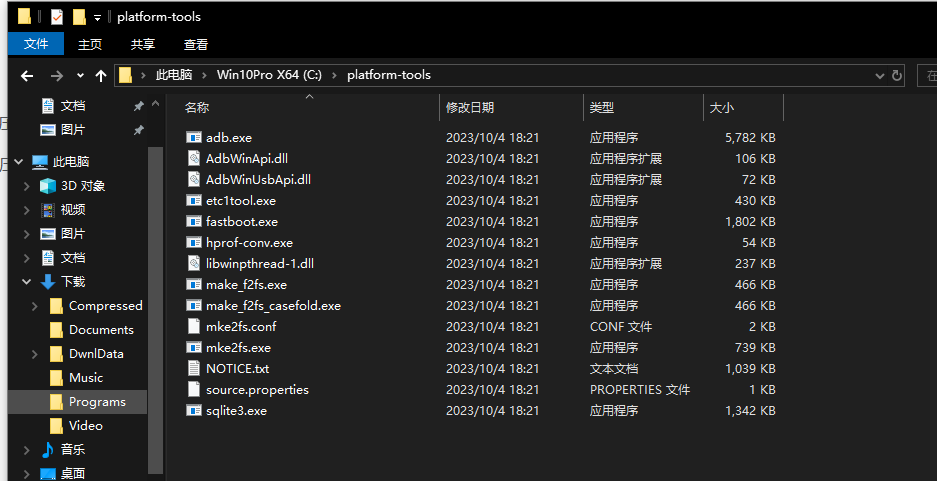
Task: Click the folder icon in the address bar
Action: coord(125,75)
